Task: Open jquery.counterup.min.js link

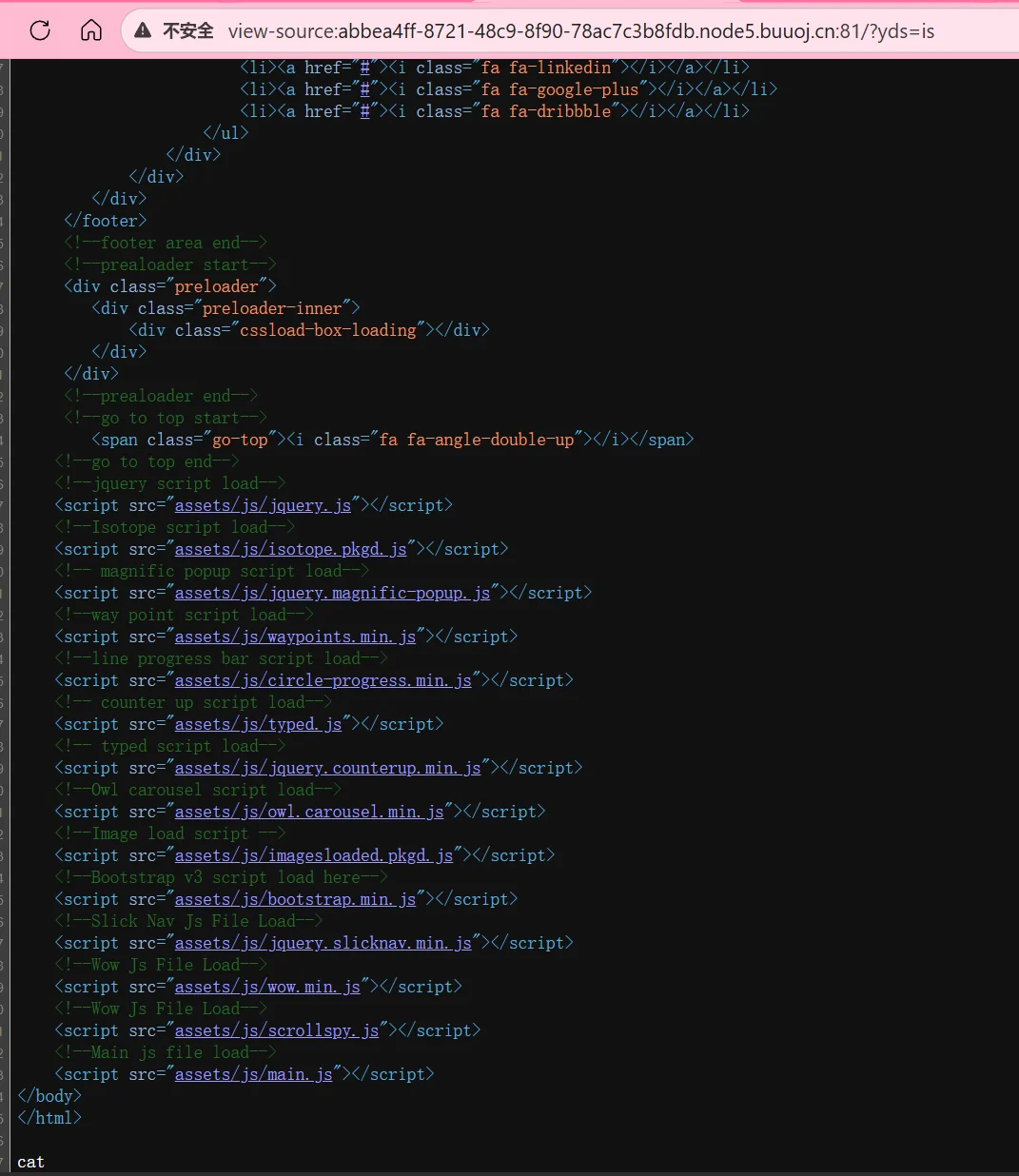Action: [x=327, y=768]
